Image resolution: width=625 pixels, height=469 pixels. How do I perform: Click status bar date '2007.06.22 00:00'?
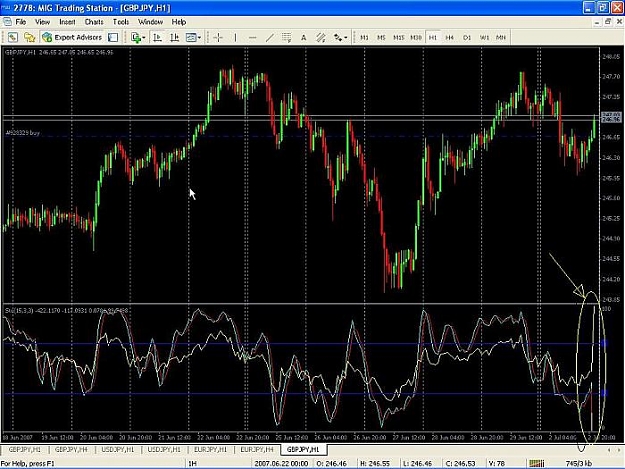(x=281, y=463)
